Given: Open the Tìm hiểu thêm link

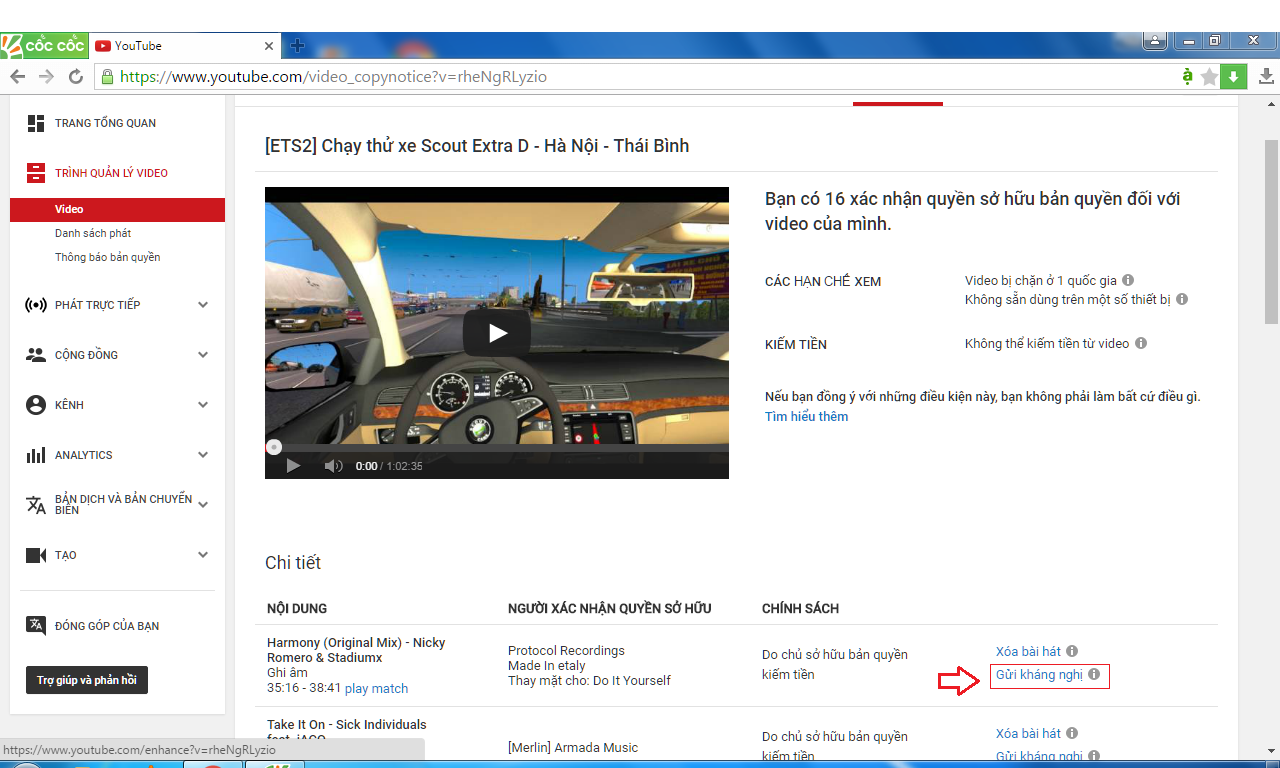Looking at the screenshot, I should pyautogui.click(x=806, y=416).
